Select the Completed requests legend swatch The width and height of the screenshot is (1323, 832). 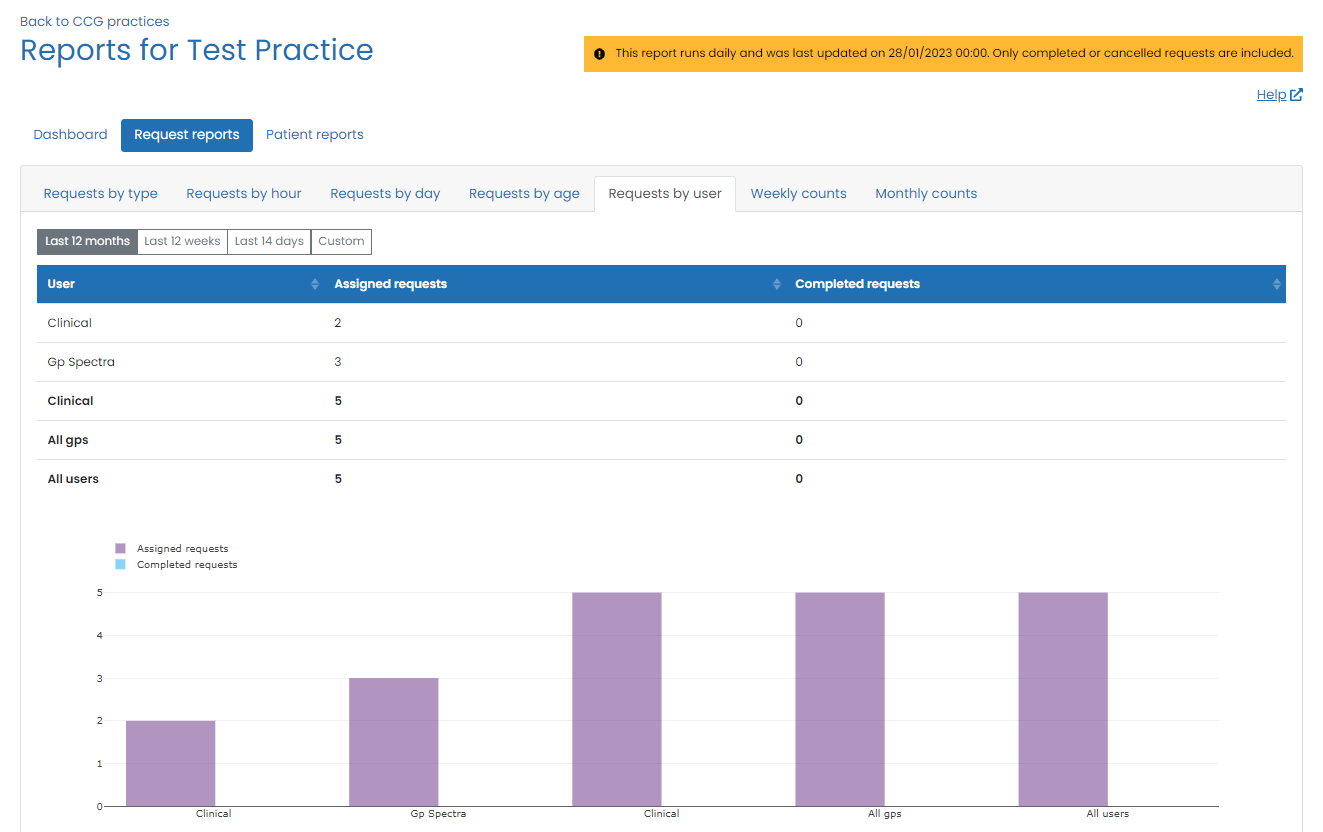[x=120, y=564]
